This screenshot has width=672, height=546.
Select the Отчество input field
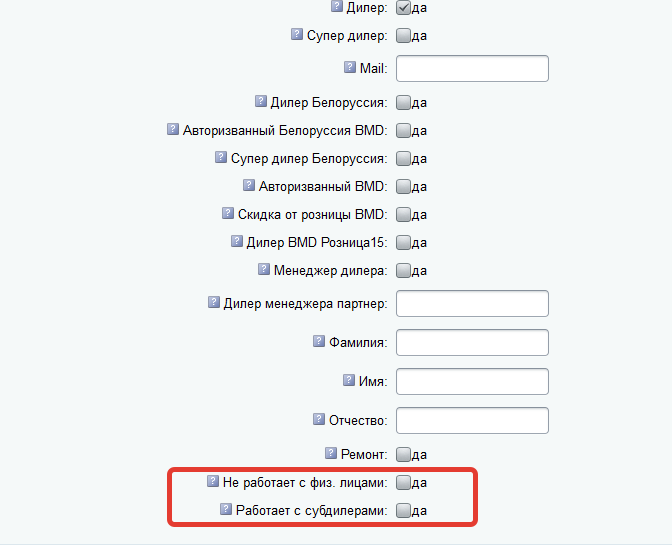pos(473,420)
